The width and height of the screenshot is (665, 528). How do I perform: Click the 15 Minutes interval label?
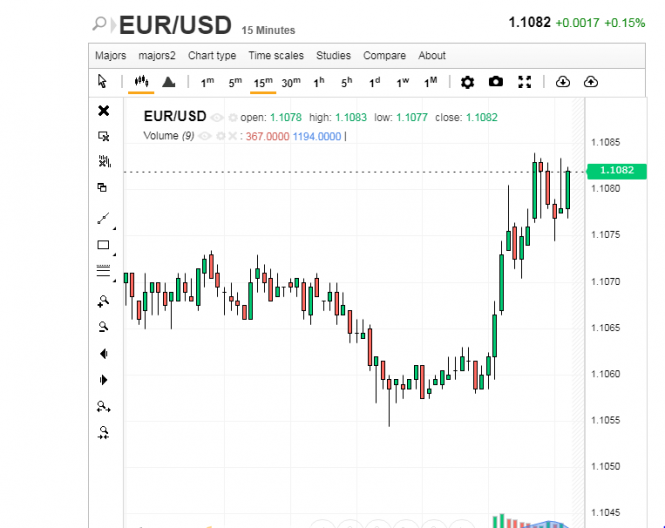[268, 30]
